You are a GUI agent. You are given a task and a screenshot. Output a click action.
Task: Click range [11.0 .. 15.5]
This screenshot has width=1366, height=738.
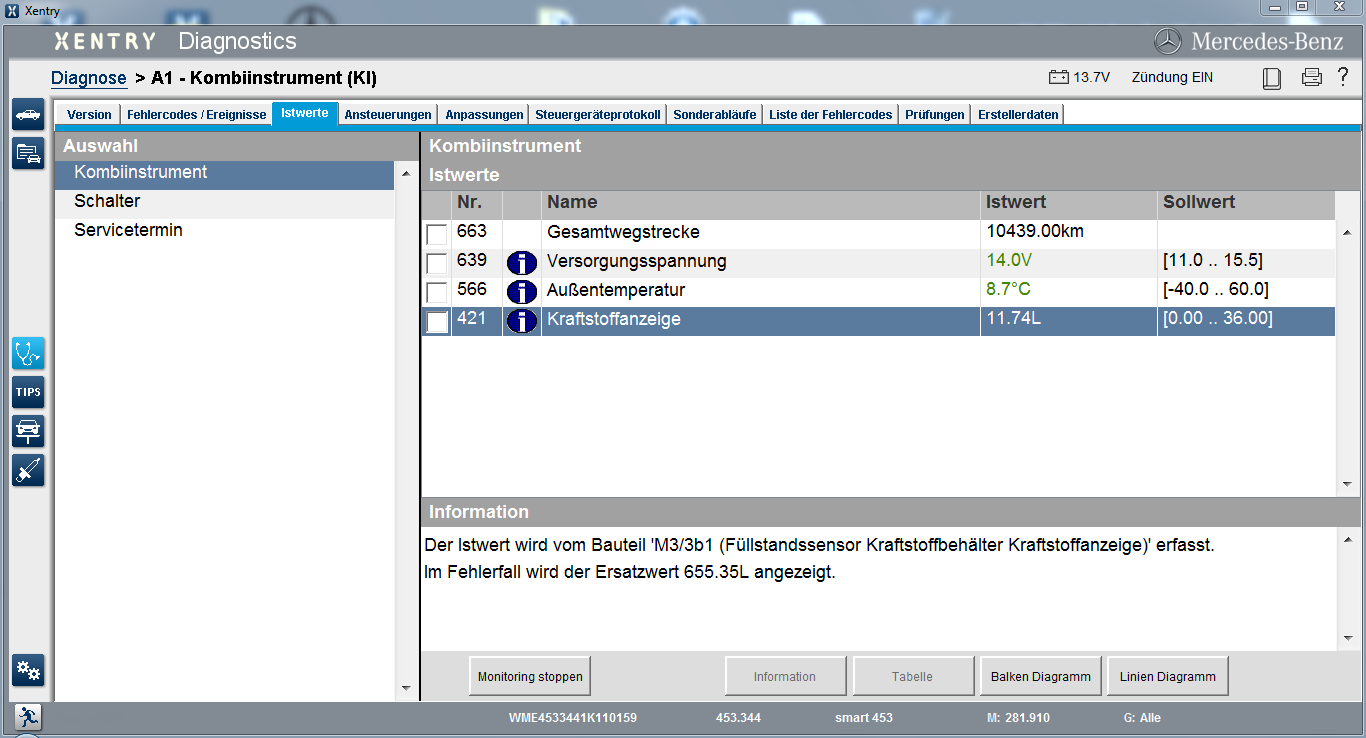pyautogui.click(x=1212, y=261)
